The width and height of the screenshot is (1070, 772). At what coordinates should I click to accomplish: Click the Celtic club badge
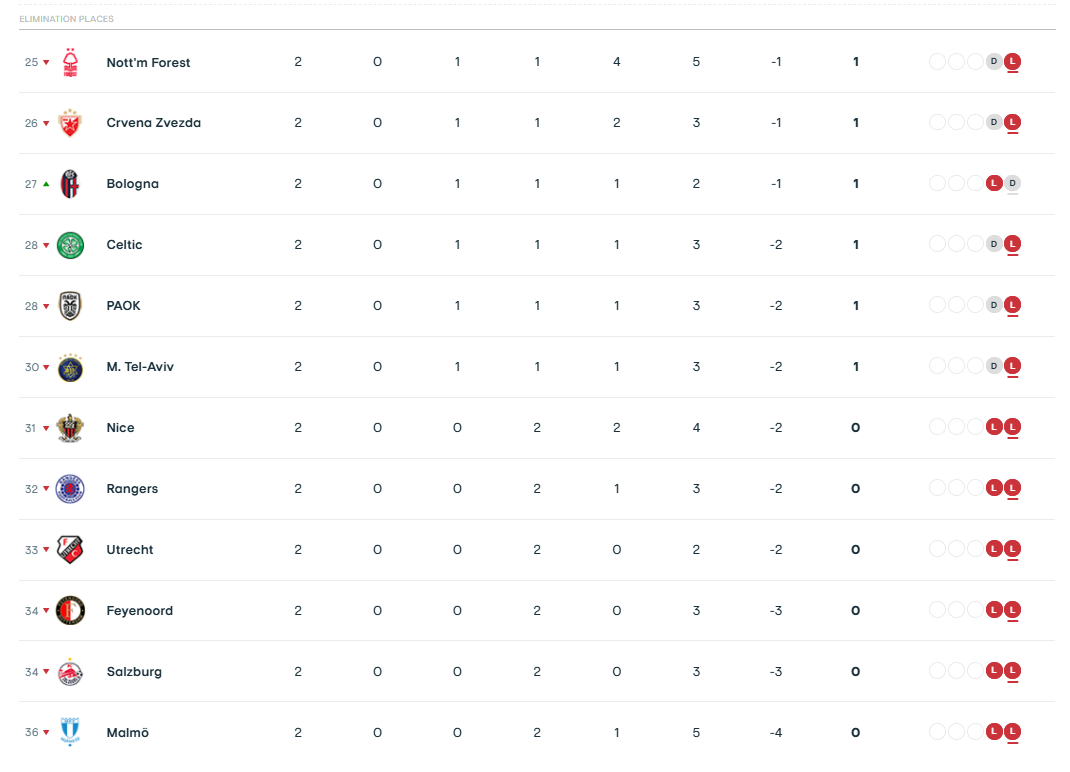(x=70, y=245)
